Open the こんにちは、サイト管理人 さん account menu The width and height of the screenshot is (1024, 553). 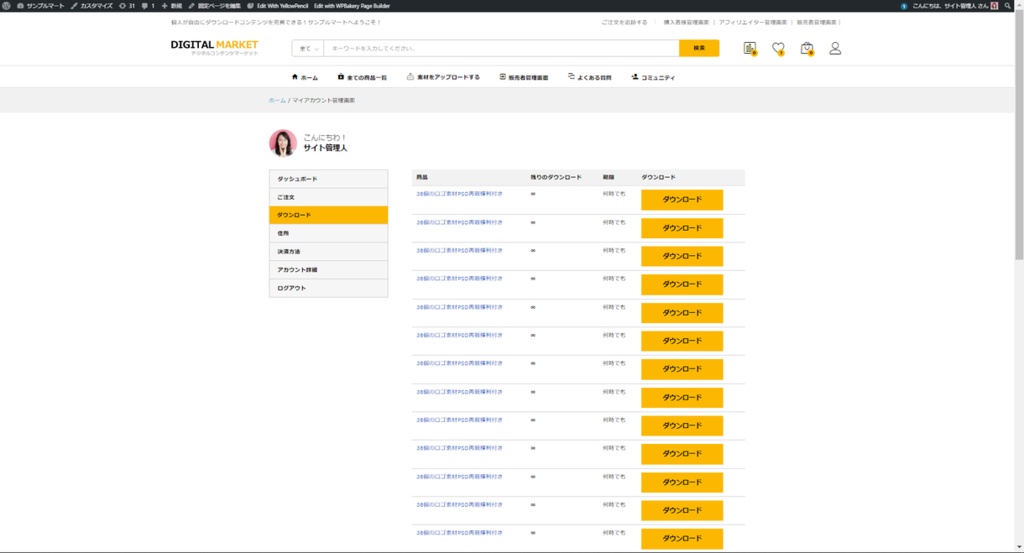(x=955, y=6)
